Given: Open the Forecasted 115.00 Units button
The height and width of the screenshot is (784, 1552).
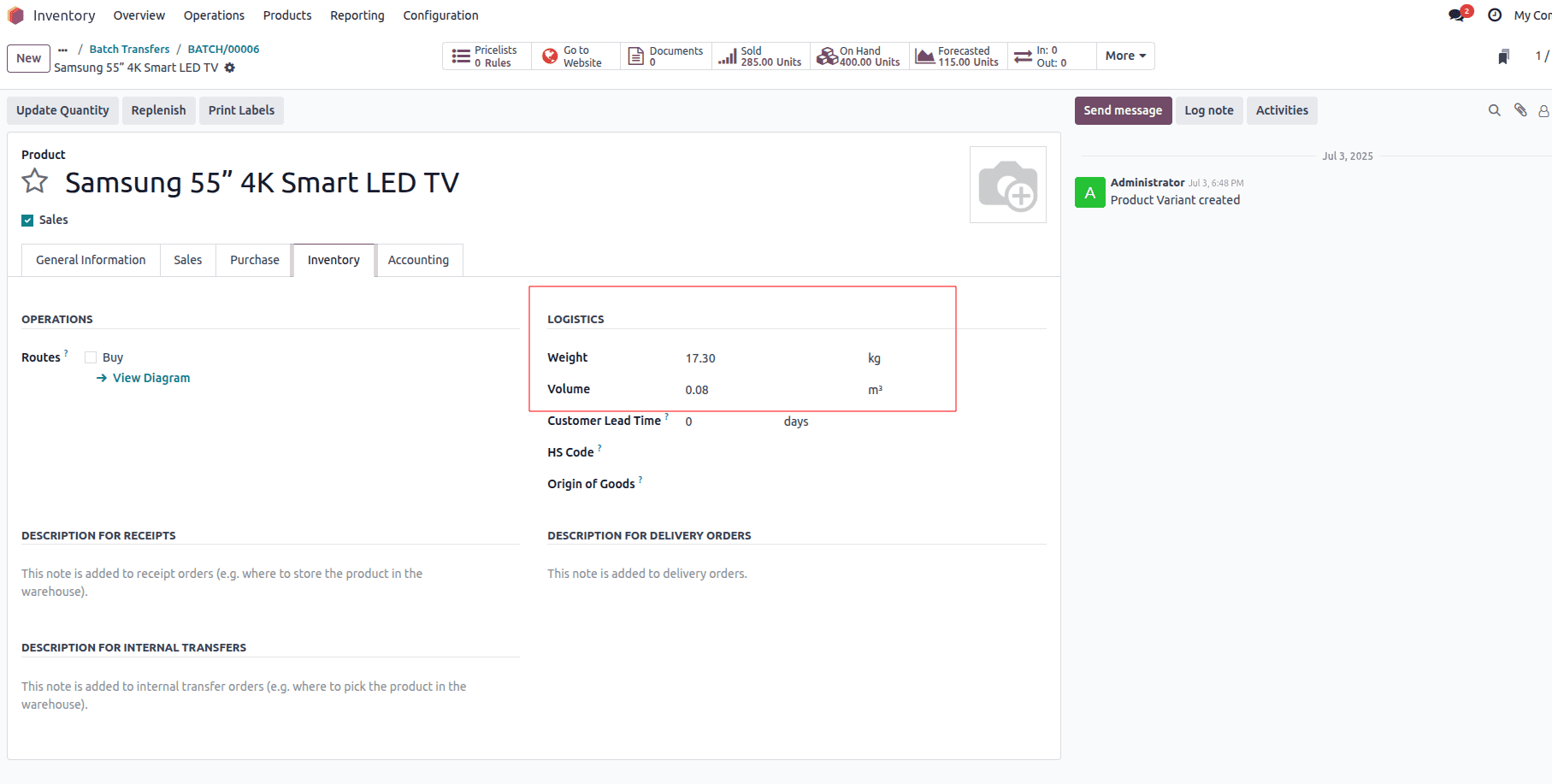Looking at the screenshot, I should coord(958,56).
